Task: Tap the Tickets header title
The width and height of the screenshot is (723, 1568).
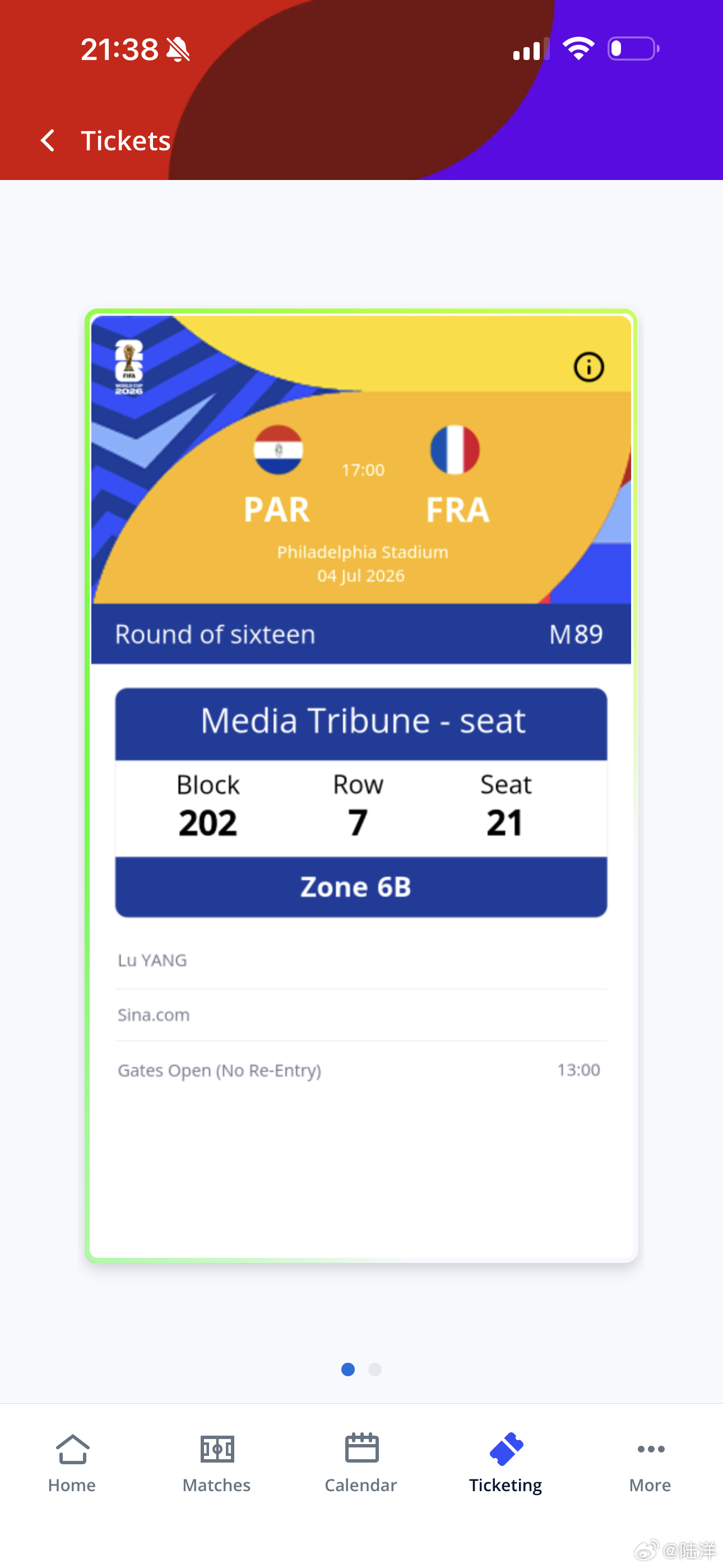Action: pyautogui.click(x=126, y=141)
